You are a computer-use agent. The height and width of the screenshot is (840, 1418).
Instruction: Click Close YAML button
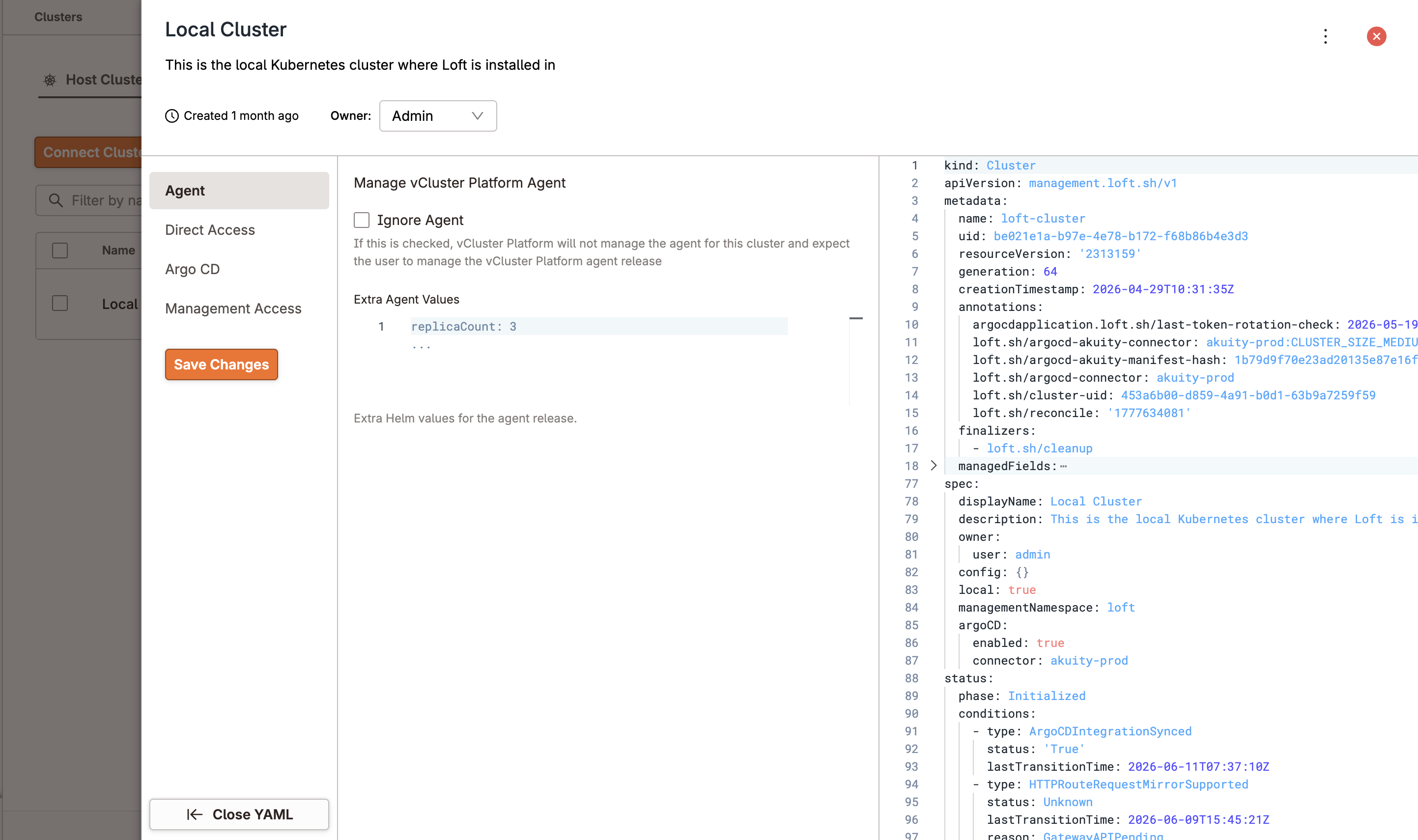[239, 814]
